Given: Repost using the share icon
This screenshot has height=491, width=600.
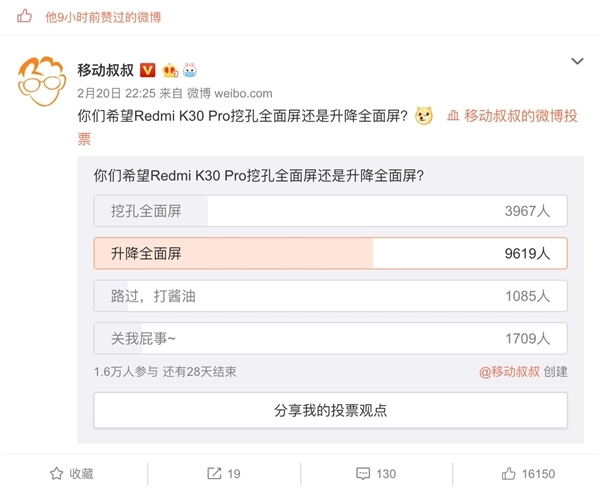Looking at the screenshot, I should 223,473.
